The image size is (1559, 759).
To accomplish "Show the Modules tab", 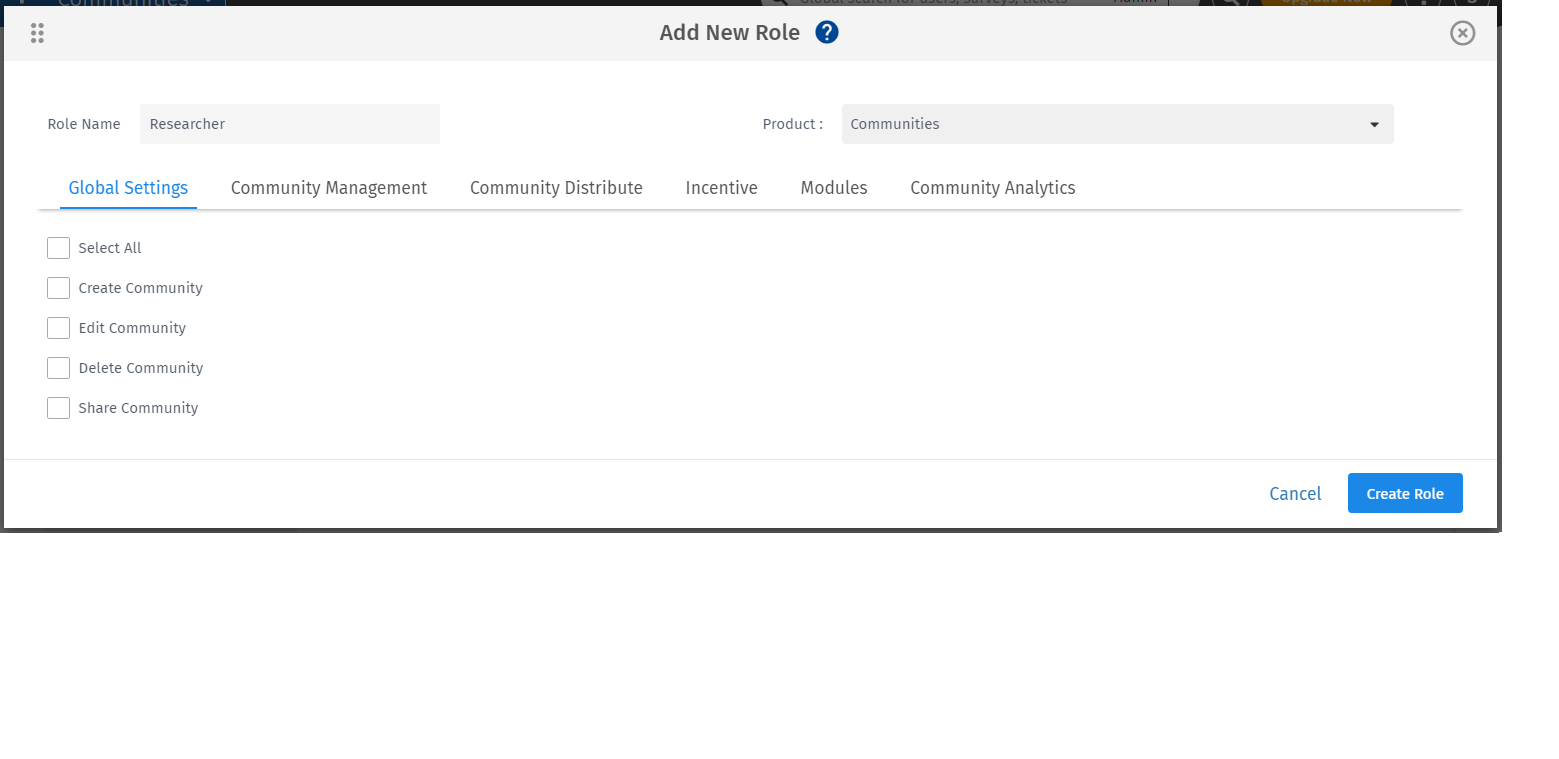I will click(834, 188).
